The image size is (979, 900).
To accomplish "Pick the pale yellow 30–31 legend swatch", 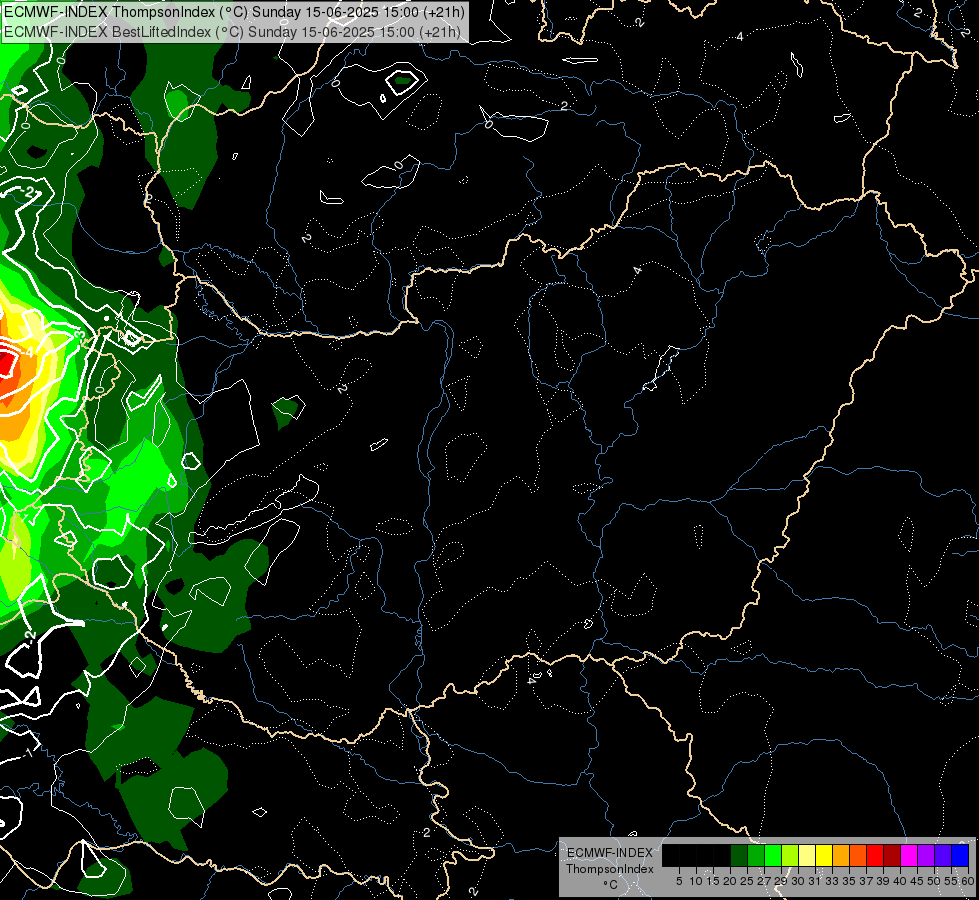I will coord(807,855).
